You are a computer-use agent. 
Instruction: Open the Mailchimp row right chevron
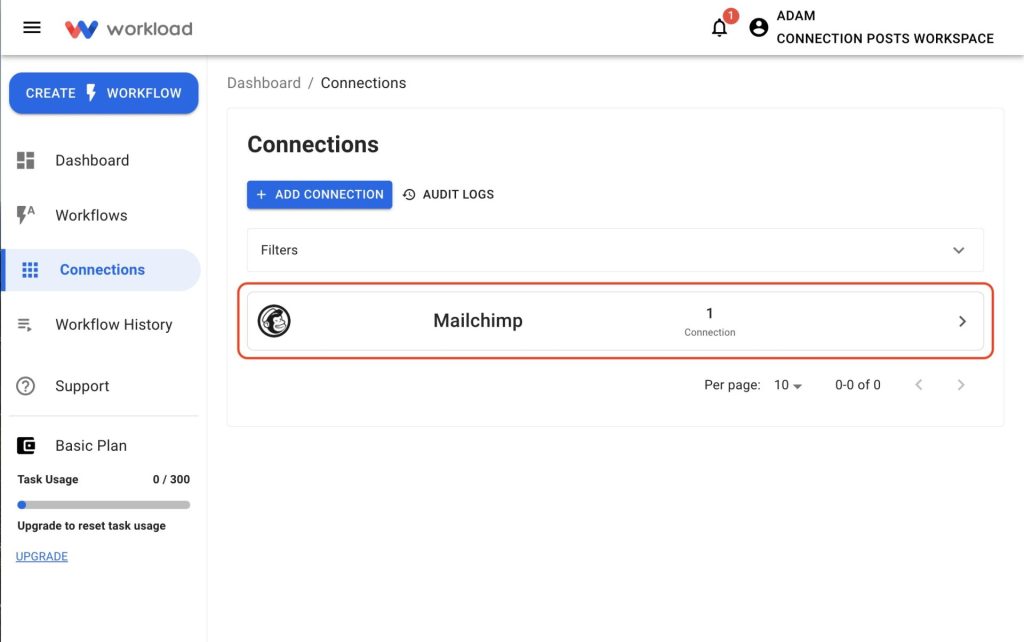click(962, 321)
